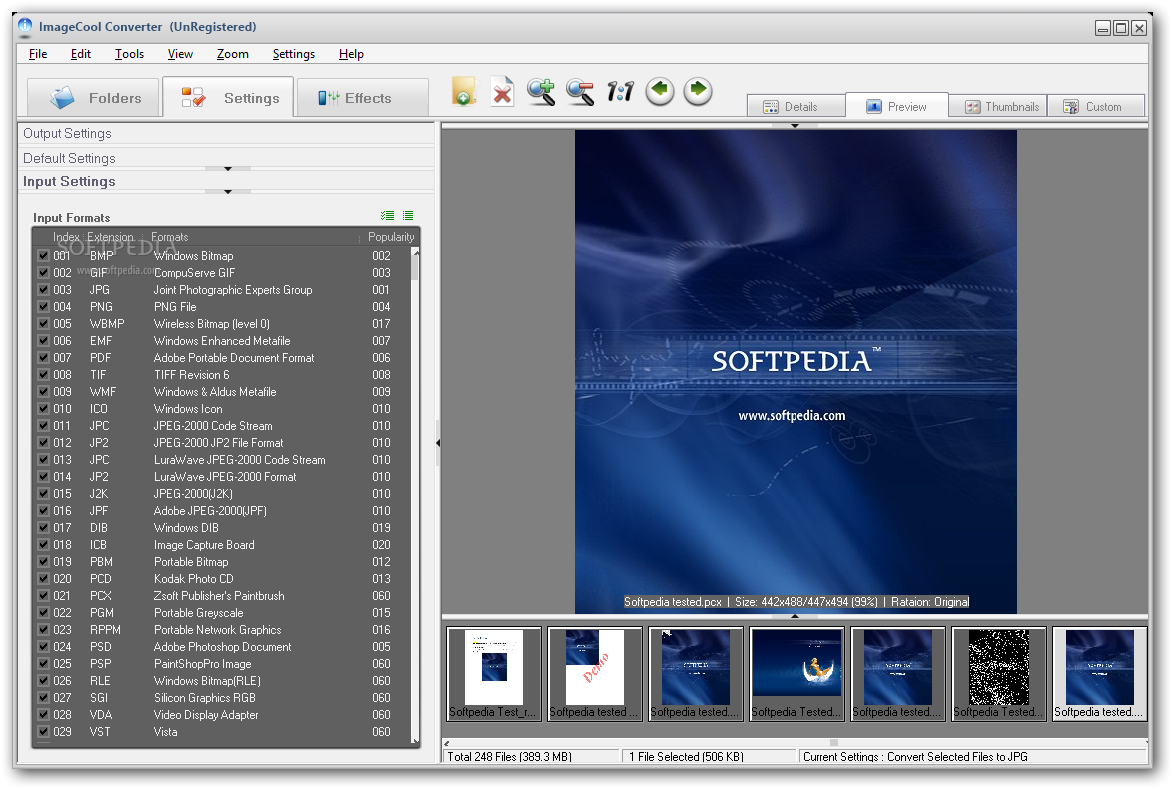1173x789 pixels.
Task: Open the View menu
Action: [180, 54]
